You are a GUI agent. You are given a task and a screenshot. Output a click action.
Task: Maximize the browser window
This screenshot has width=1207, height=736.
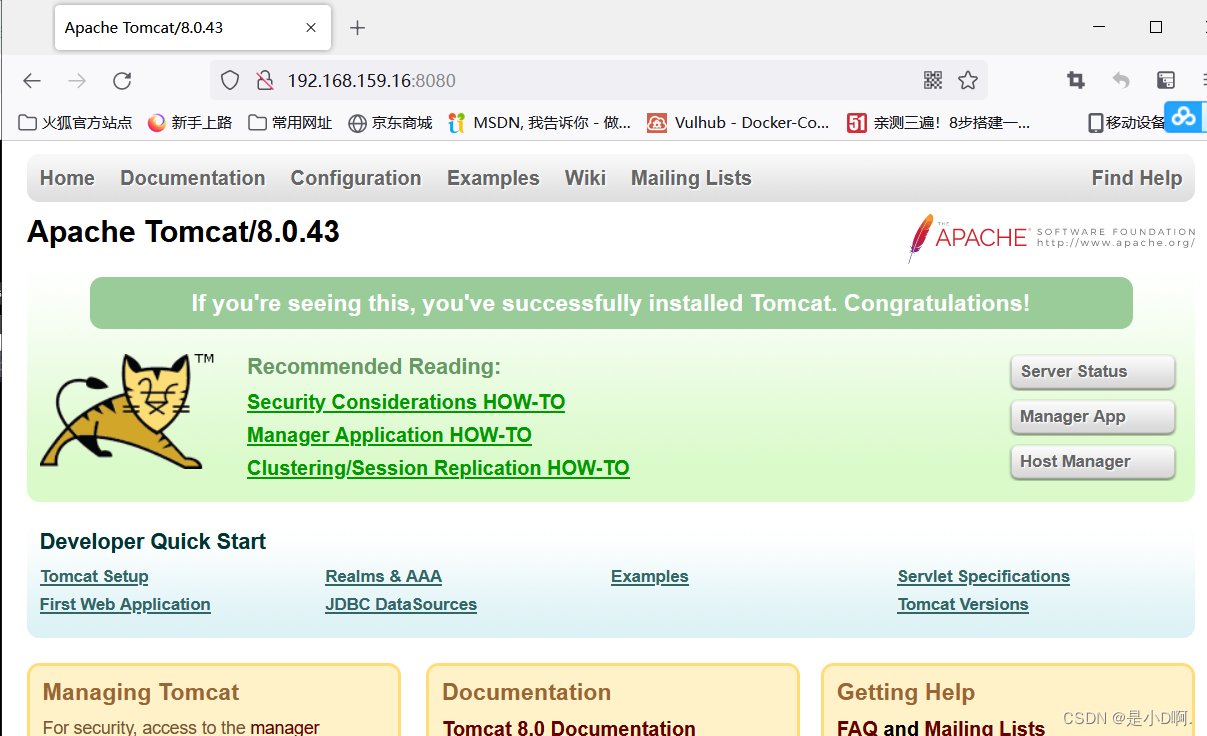[x=1156, y=28]
